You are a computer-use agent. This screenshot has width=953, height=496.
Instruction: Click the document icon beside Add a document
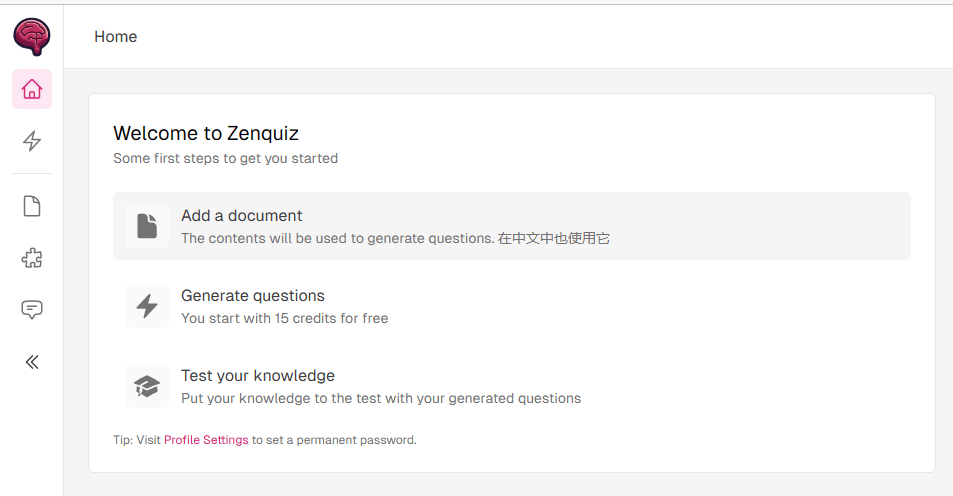pos(147,226)
